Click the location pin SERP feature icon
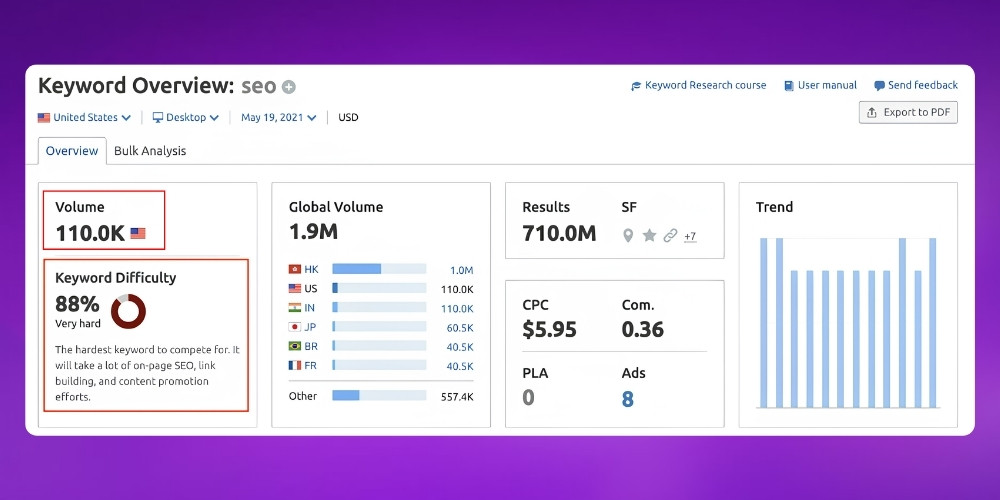 point(628,236)
